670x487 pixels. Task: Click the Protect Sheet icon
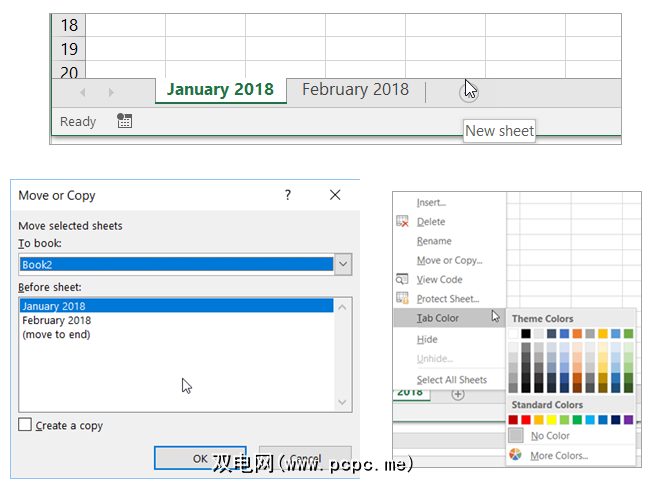(403, 299)
